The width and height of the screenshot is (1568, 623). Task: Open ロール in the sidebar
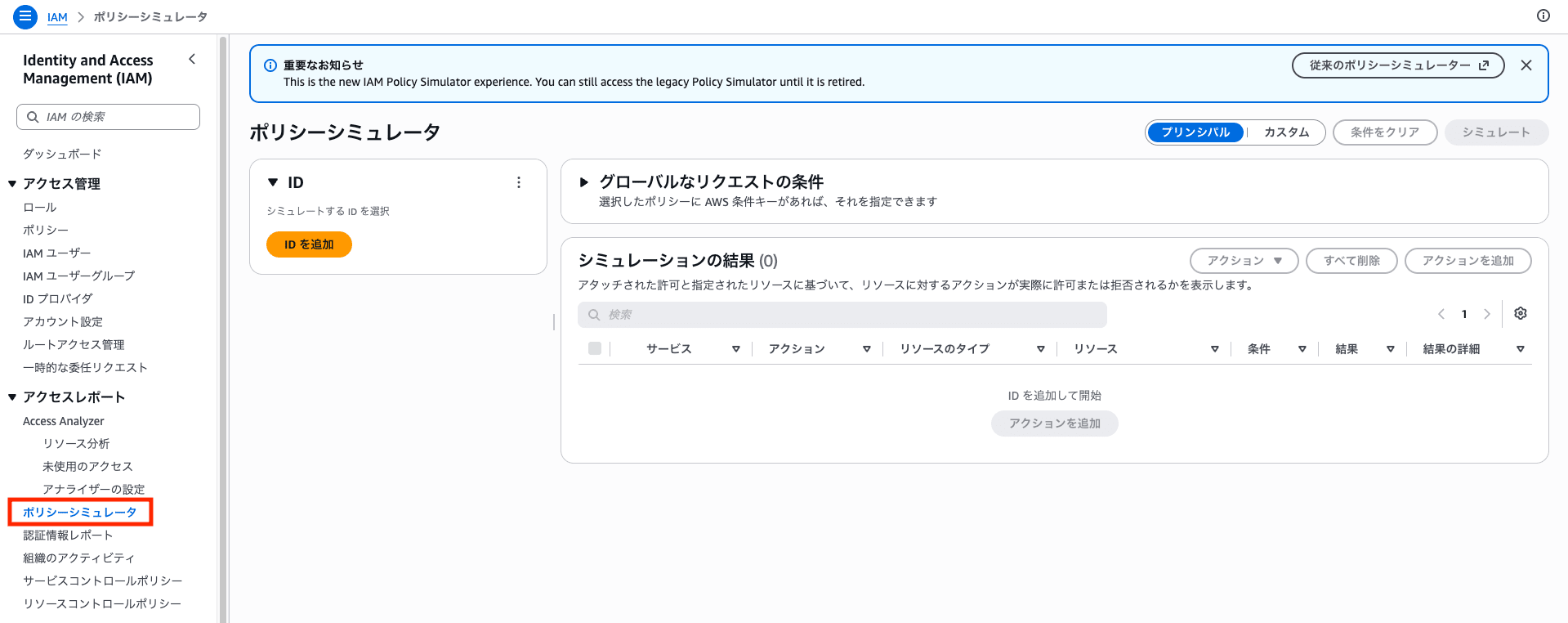tap(40, 208)
